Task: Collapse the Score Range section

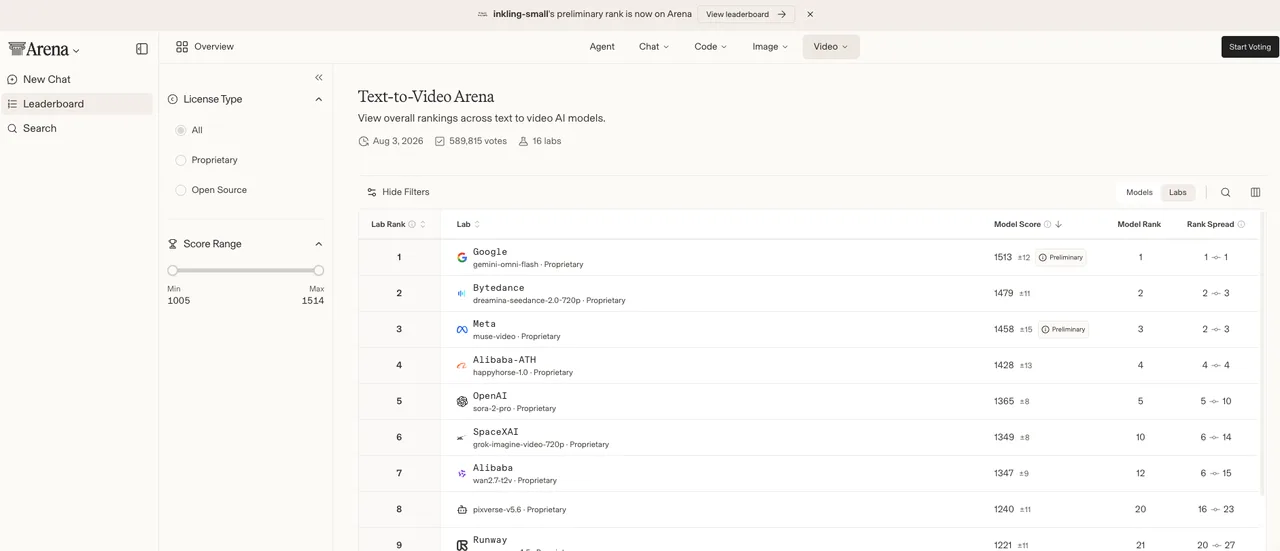Action: coord(319,244)
